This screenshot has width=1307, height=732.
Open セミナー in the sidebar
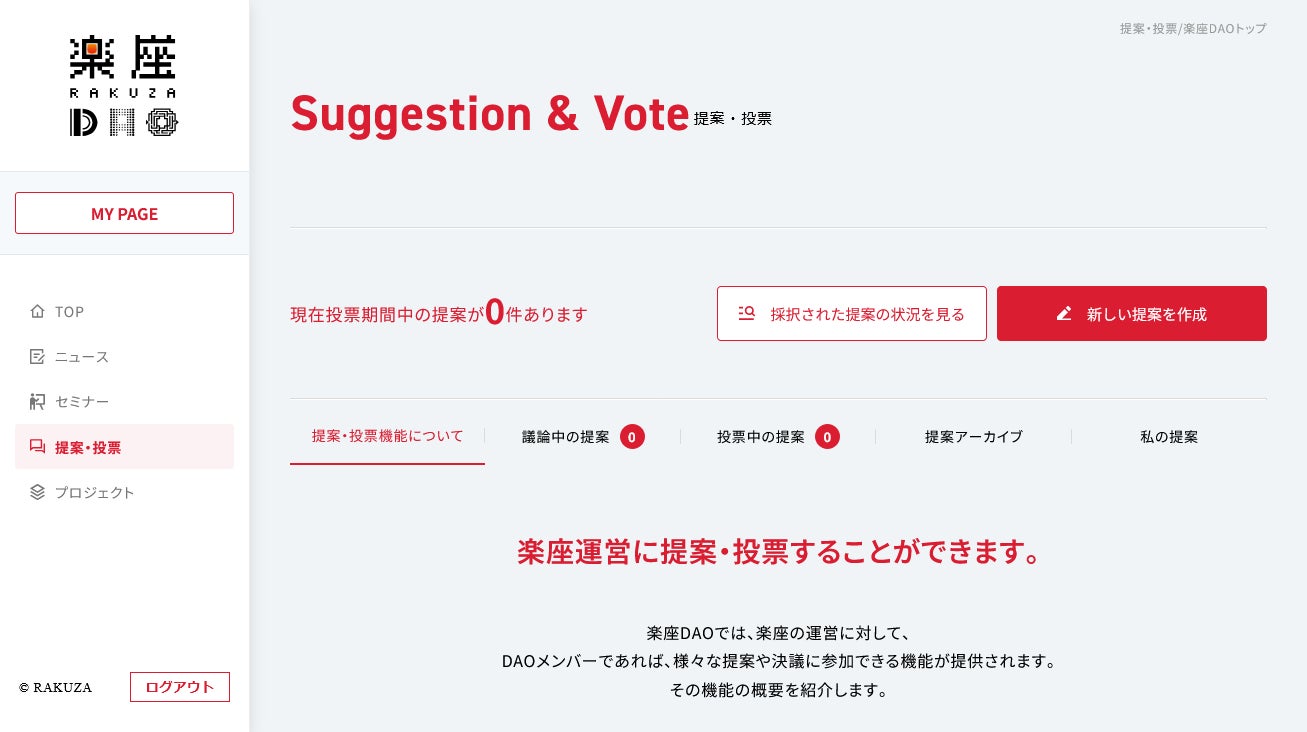[82, 402]
